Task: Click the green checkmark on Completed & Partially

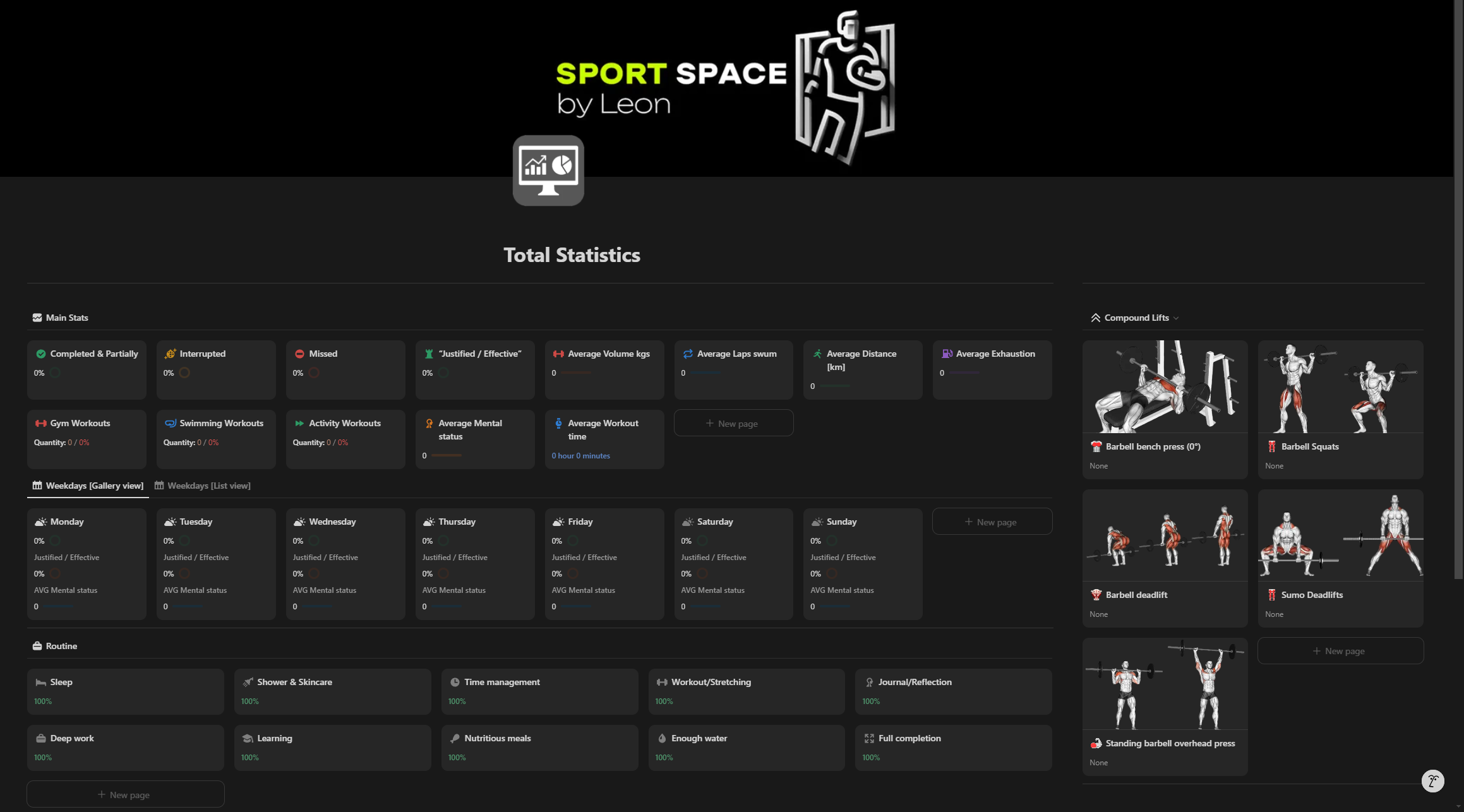Action: [41, 354]
